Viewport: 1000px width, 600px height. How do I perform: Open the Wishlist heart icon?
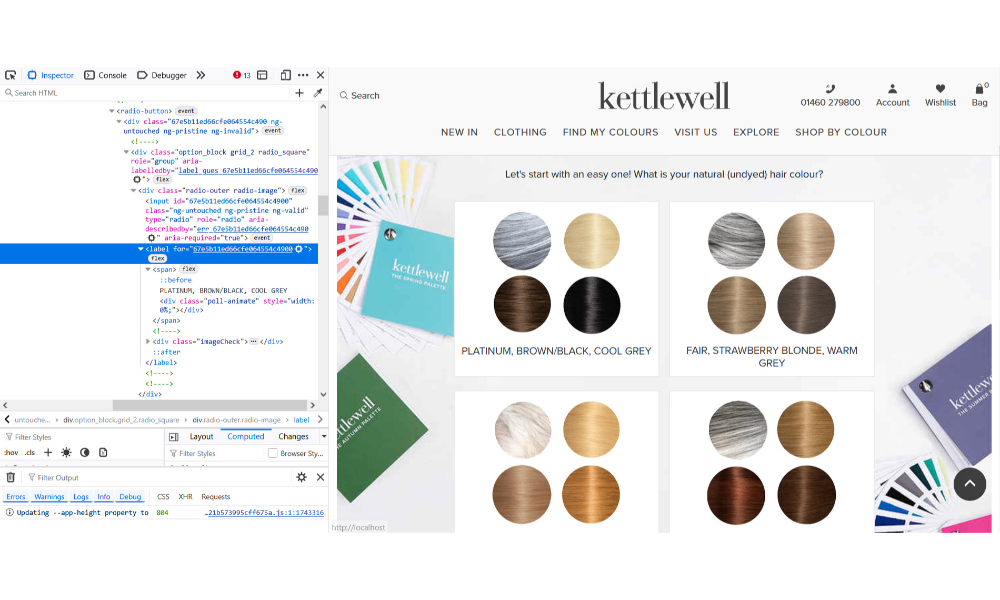940,89
